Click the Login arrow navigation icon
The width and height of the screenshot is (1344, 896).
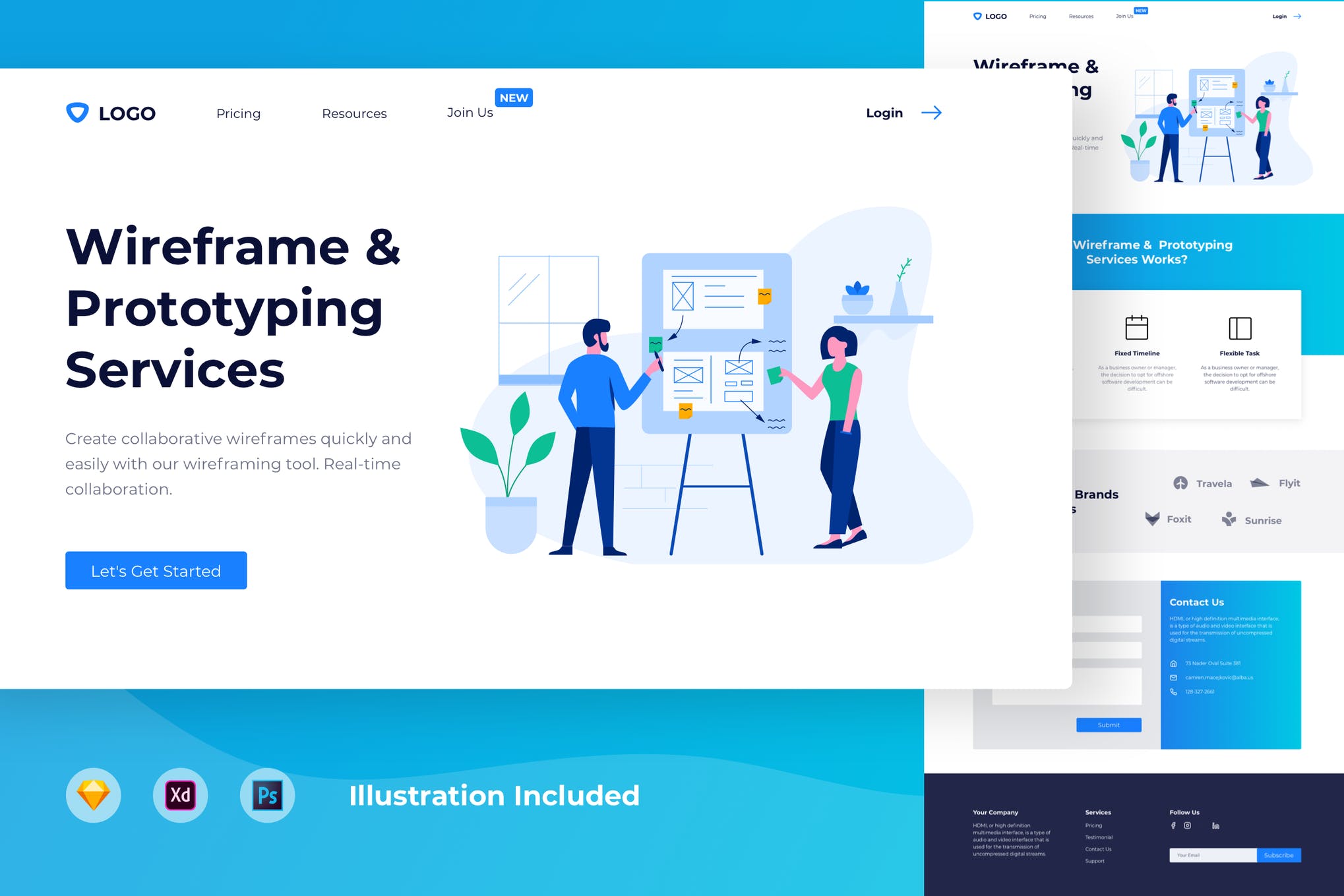click(930, 112)
